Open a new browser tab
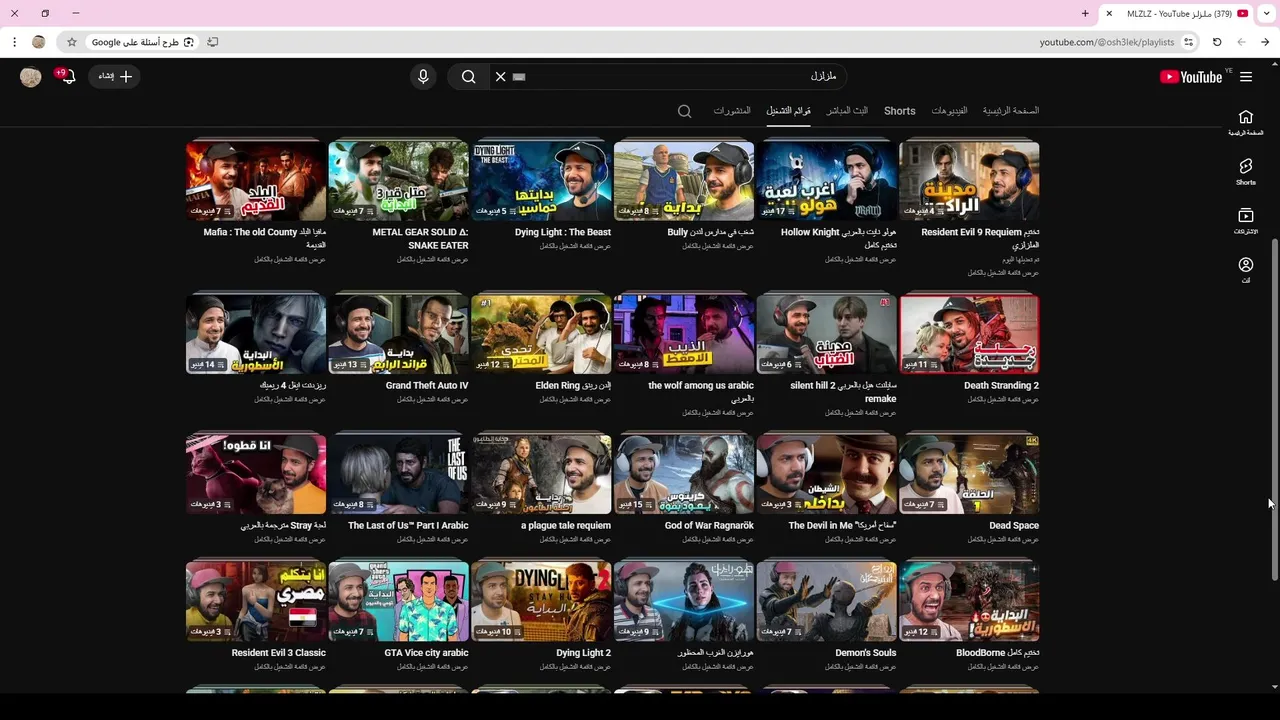Viewport: 1280px width, 720px height. (x=1085, y=13)
